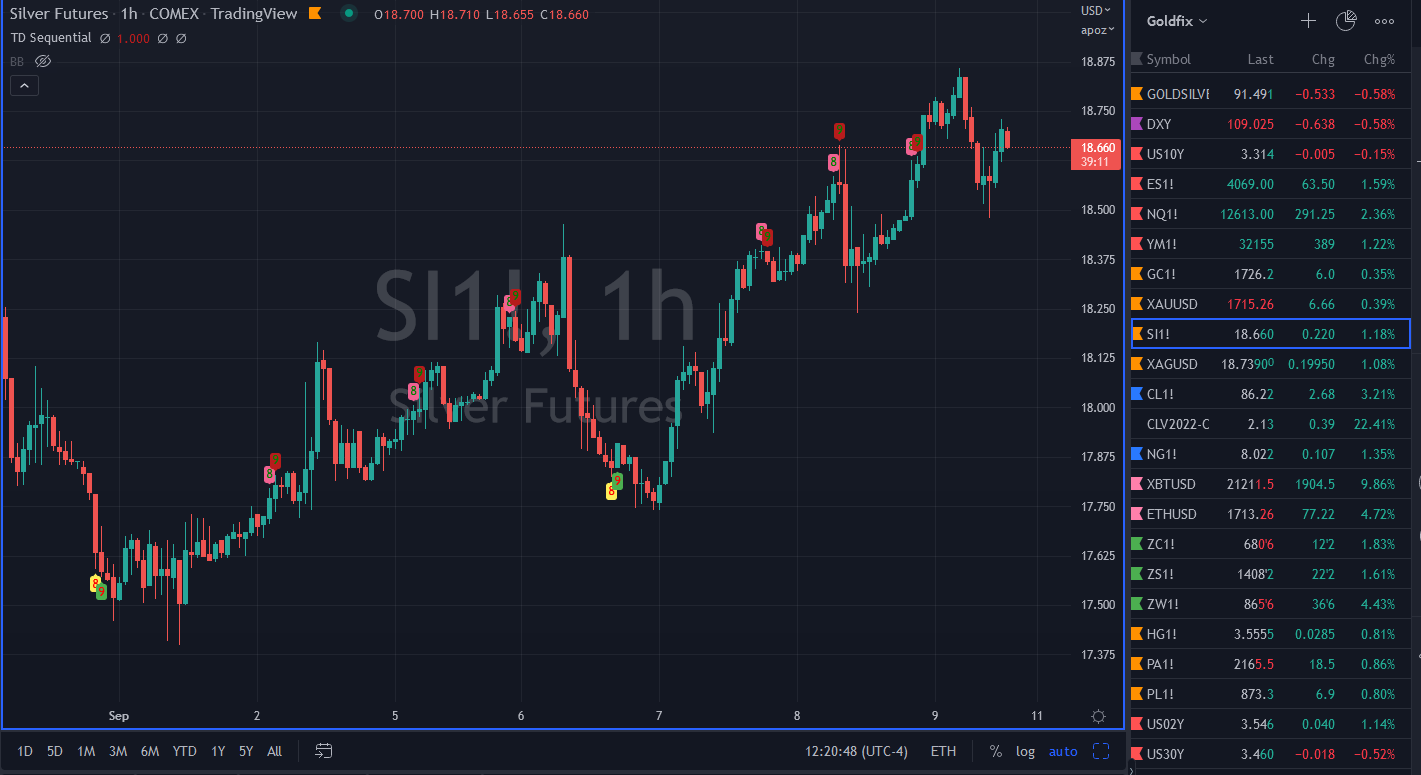The image size is (1421, 775).
Task: Sort watchlist by the Last column header
Action: click(x=1260, y=59)
